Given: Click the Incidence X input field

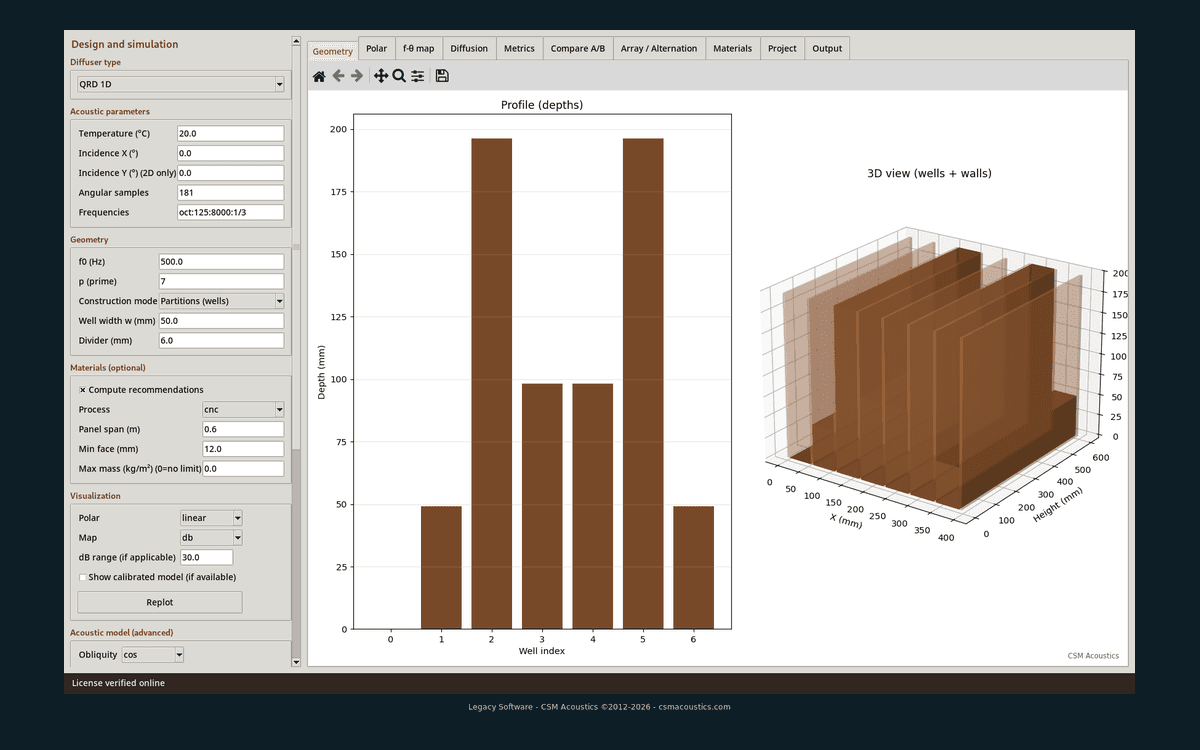Looking at the screenshot, I should pos(230,153).
